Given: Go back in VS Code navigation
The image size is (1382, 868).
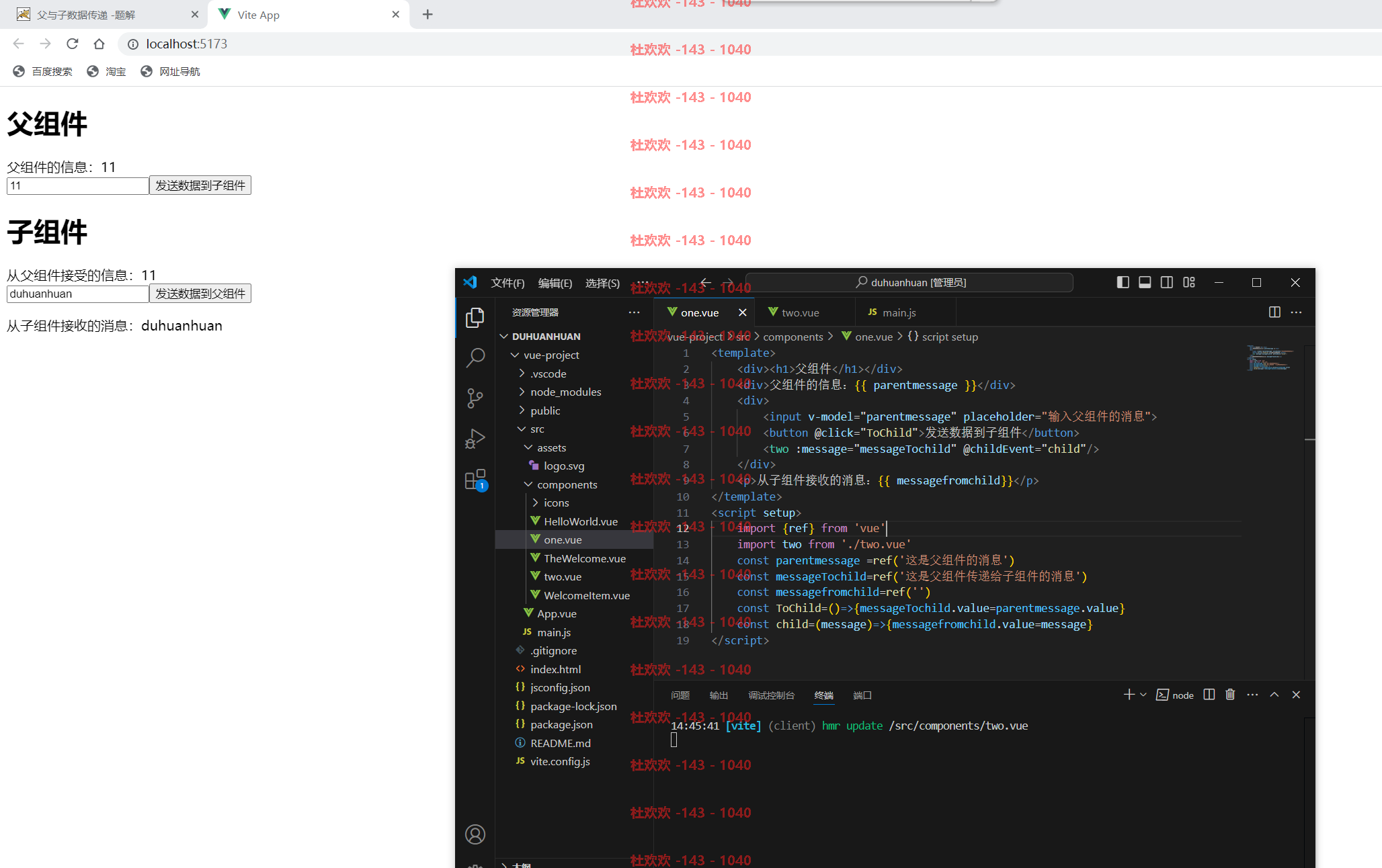Looking at the screenshot, I should [x=705, y=282].
